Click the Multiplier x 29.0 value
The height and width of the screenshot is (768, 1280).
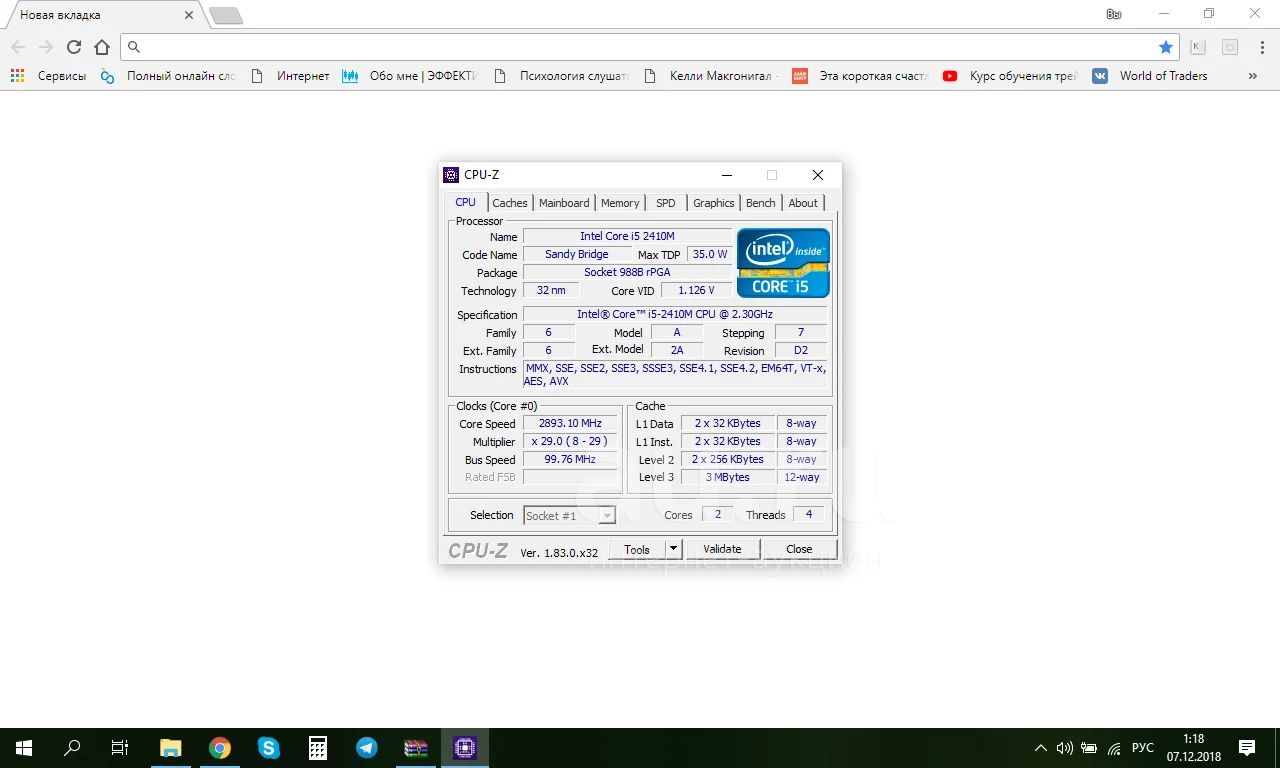(x=570, y=442)
